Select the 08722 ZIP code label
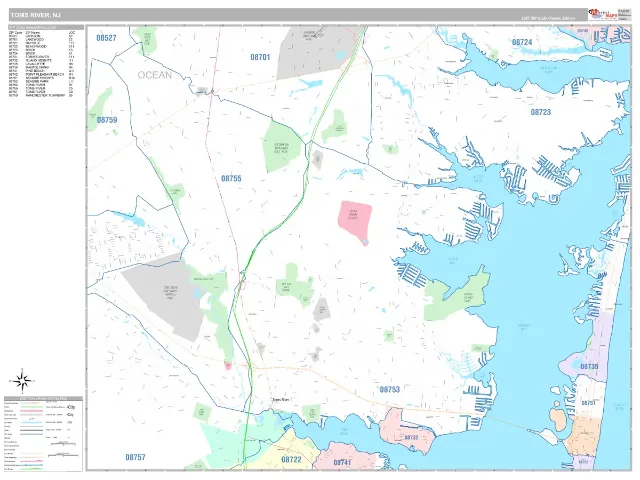 point(291,460)
